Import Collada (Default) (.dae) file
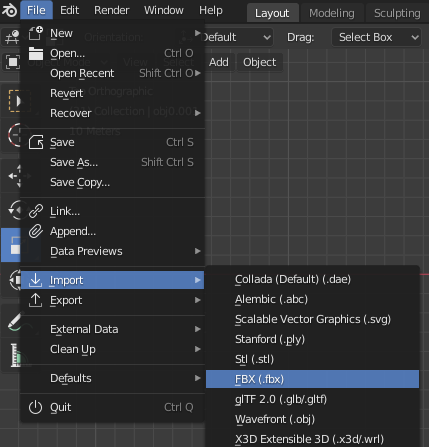The width and height of the screenshot is (429, 447). pyautogui.click(x=312, y=279)
